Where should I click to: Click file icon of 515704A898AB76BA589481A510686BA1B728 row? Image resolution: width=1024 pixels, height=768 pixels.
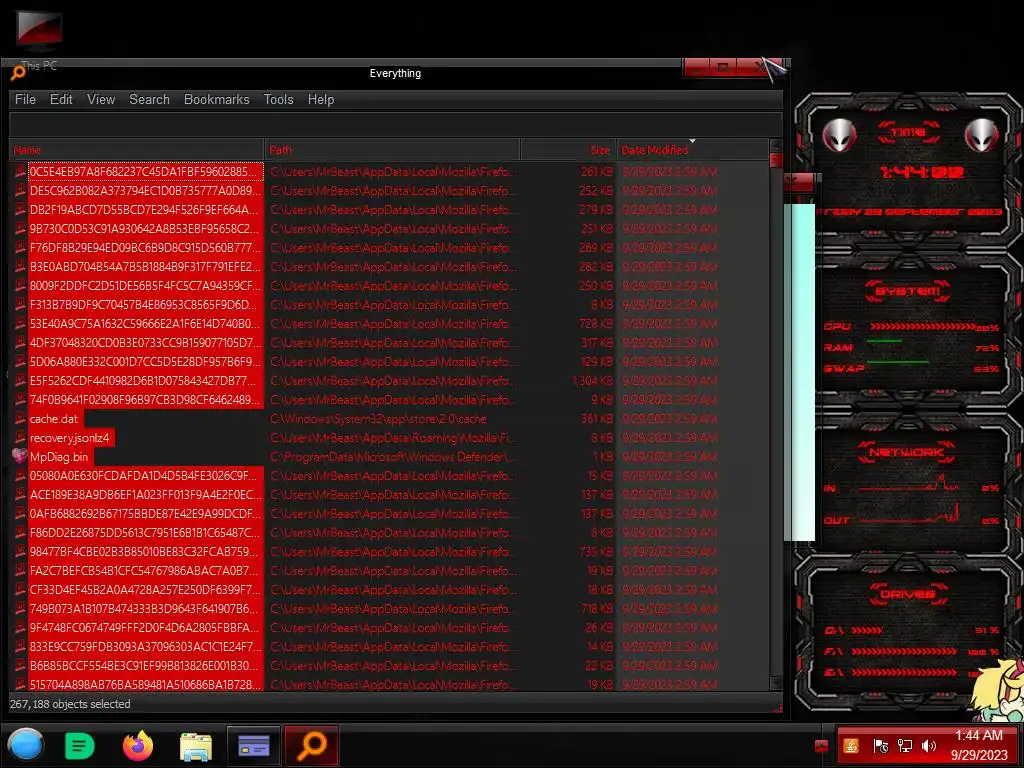20,684
